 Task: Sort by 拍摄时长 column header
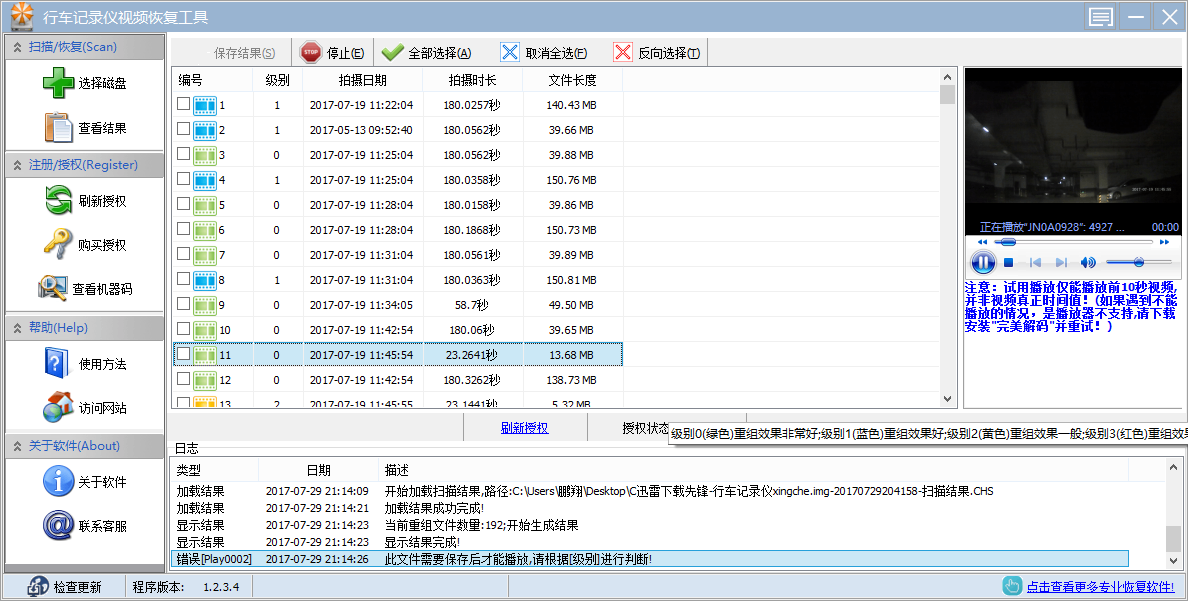tap(473, 80)
